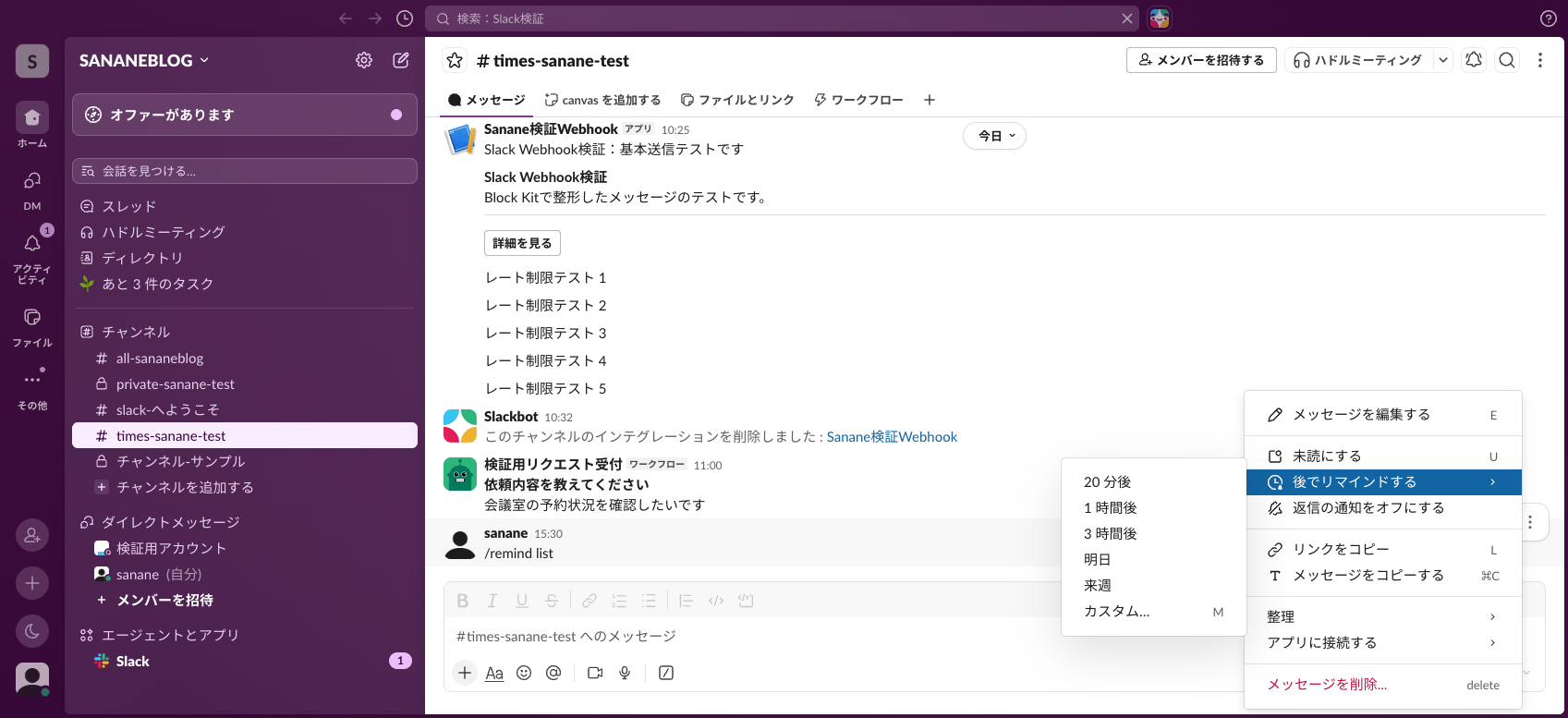The height and width of the screenshot is (718, 1568).
Task: Open the DM sidebar item
Action: pyautogui.click(x=32, y=190)
